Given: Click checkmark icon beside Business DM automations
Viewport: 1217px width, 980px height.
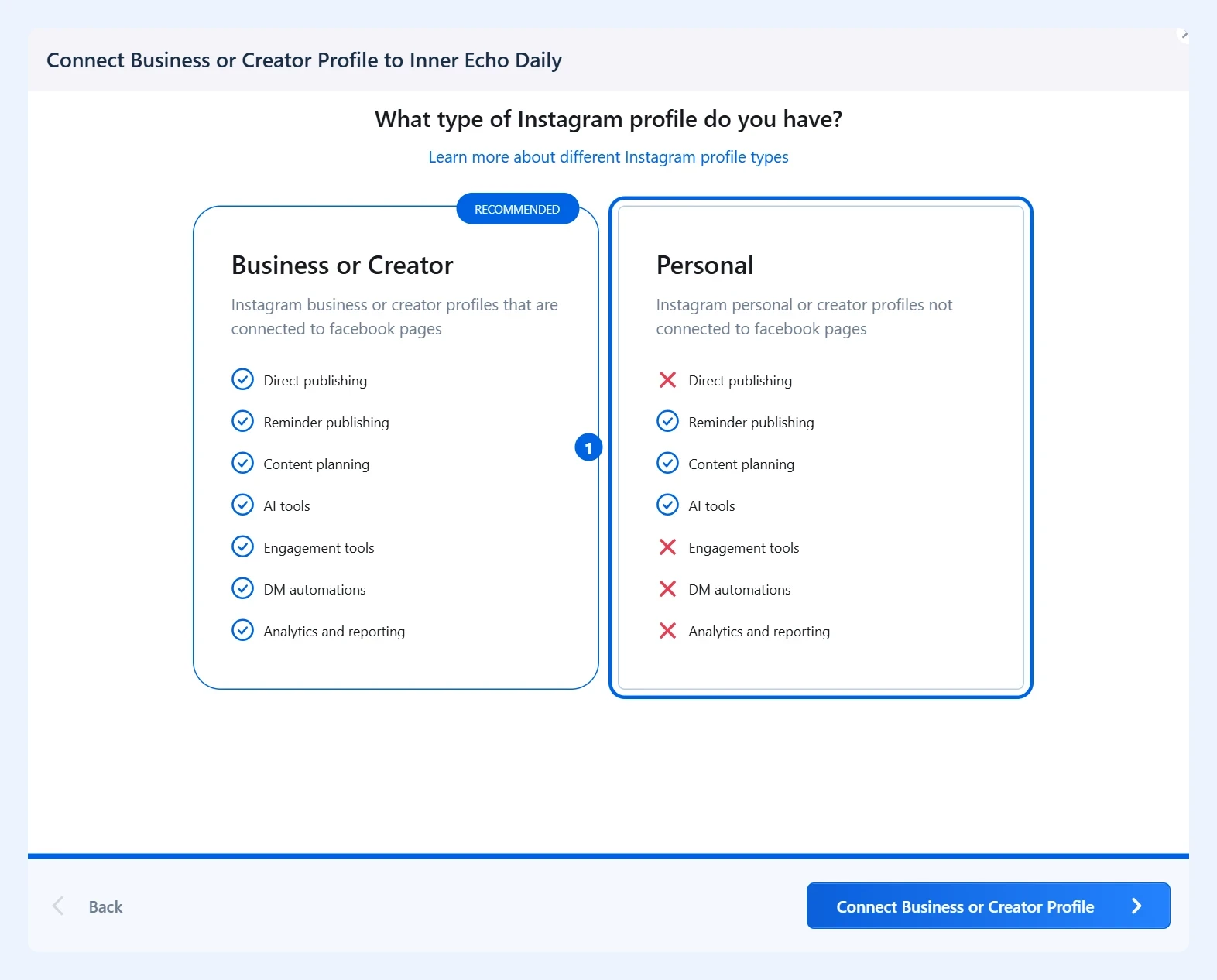Looking at the screenshot, I should click(242, 588).
